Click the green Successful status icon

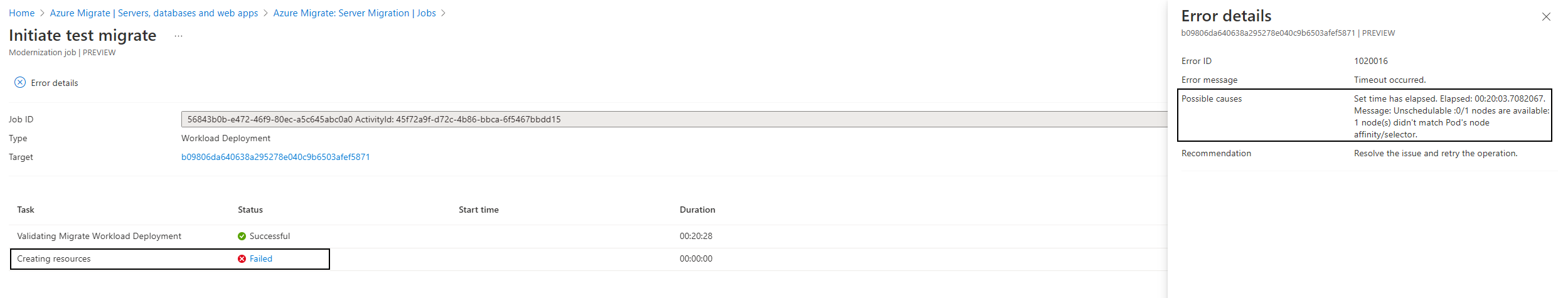tap(242, 237)
